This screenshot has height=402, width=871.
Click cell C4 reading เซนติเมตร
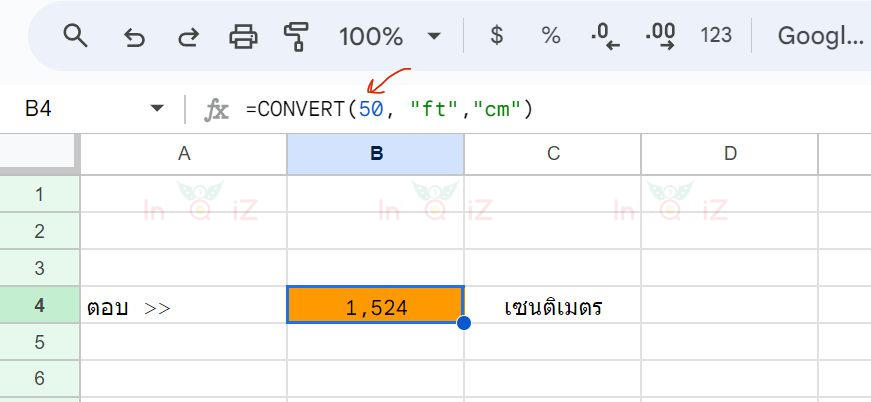point(553,305)
